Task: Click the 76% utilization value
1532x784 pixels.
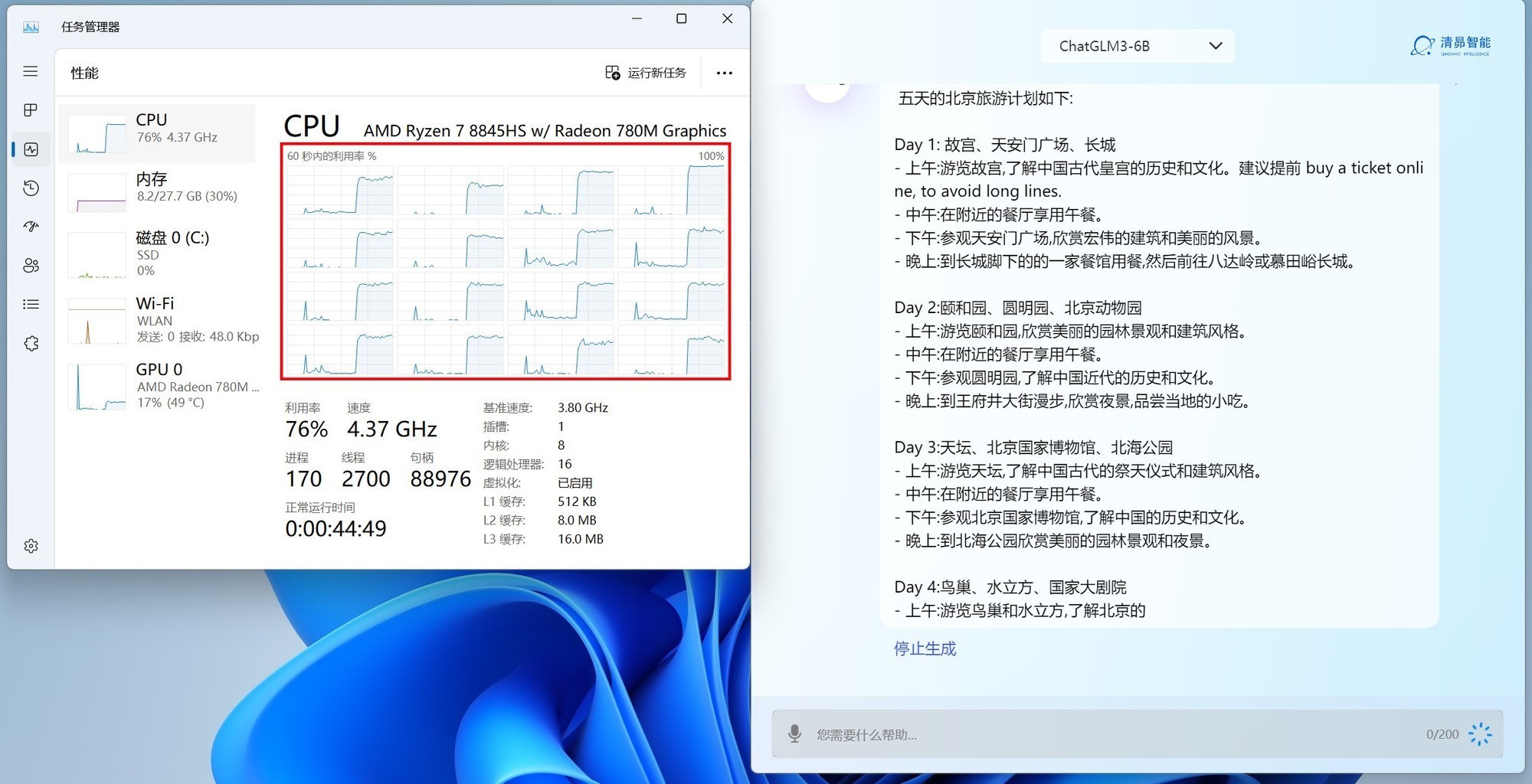Action: point(306,429)
